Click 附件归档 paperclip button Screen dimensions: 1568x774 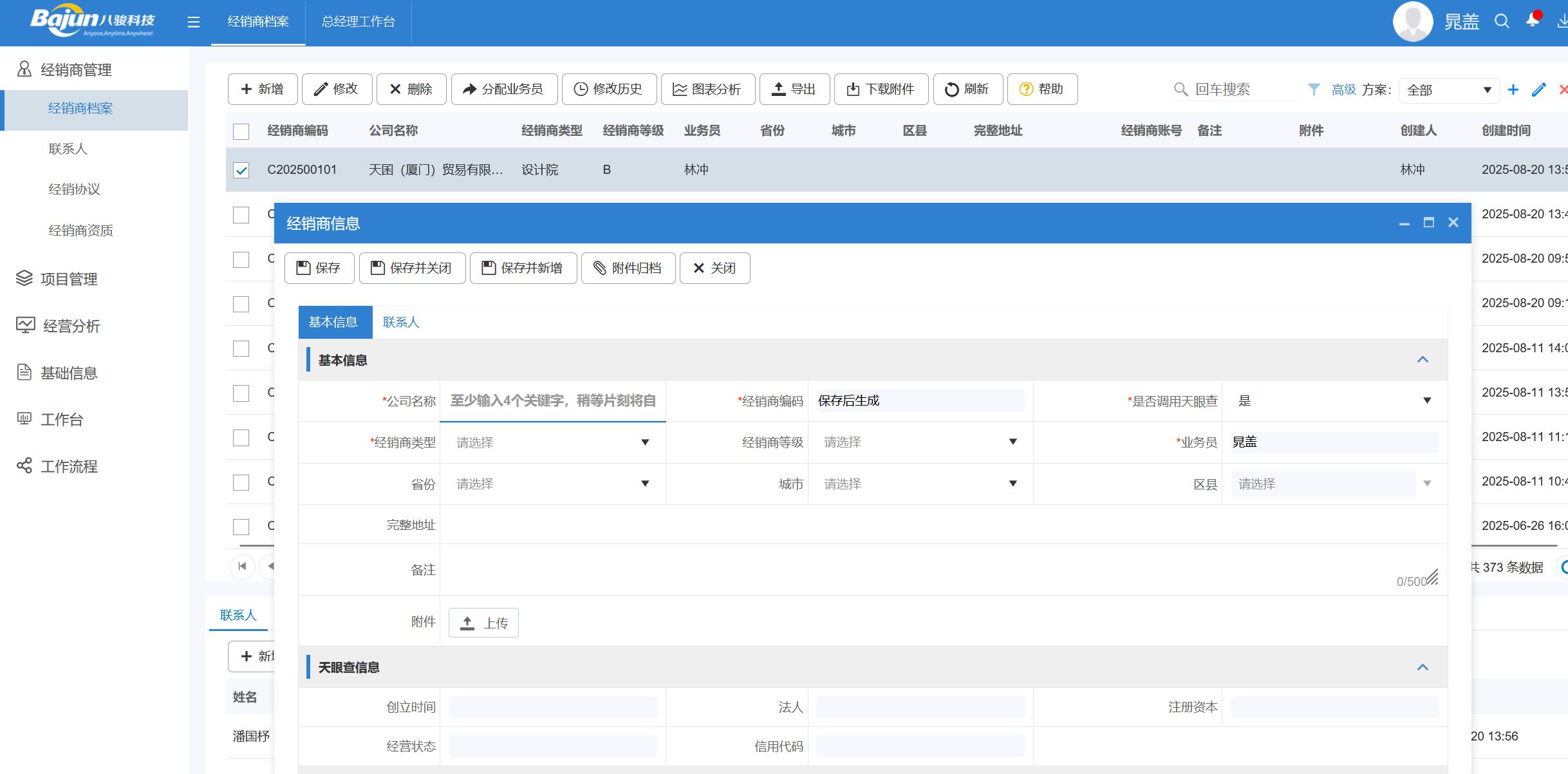628,268
